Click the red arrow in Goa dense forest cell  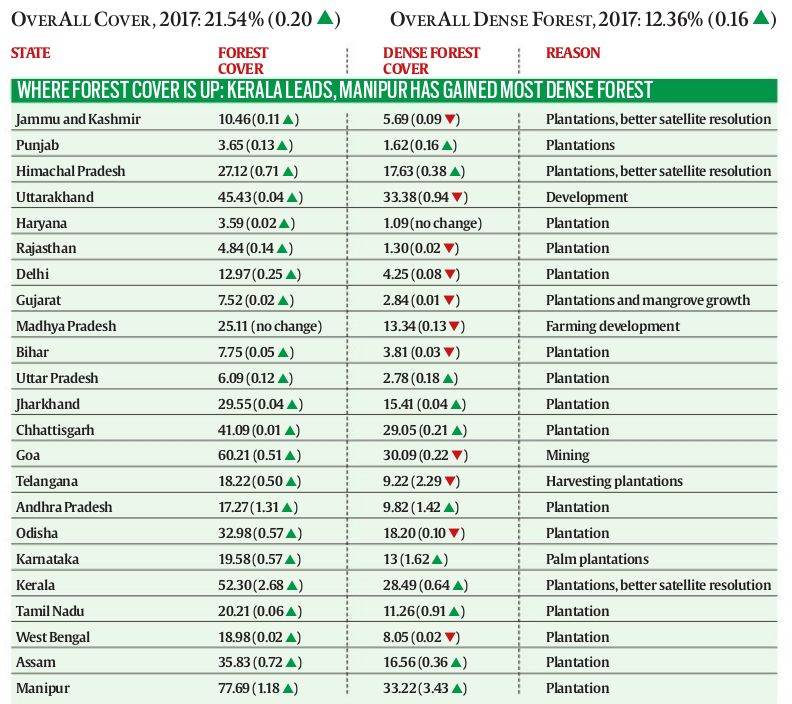(457, 456)
